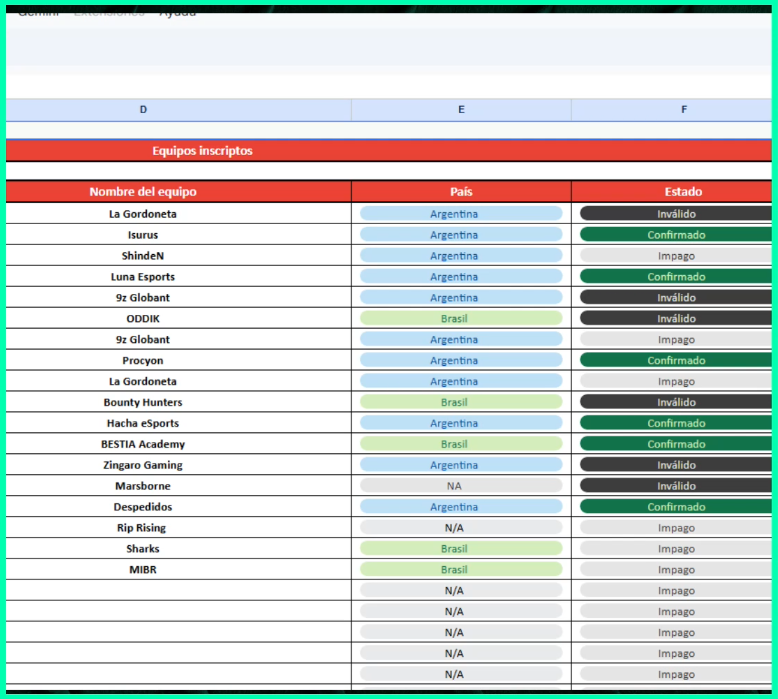
Task: Open Marsborne row's Inválido status dropdown
Action: 676,486
